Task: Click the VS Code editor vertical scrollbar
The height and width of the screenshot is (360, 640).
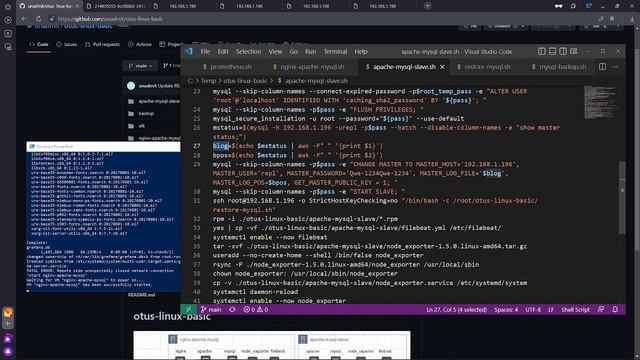Action: pyautogui.click(x=622, y=198)
